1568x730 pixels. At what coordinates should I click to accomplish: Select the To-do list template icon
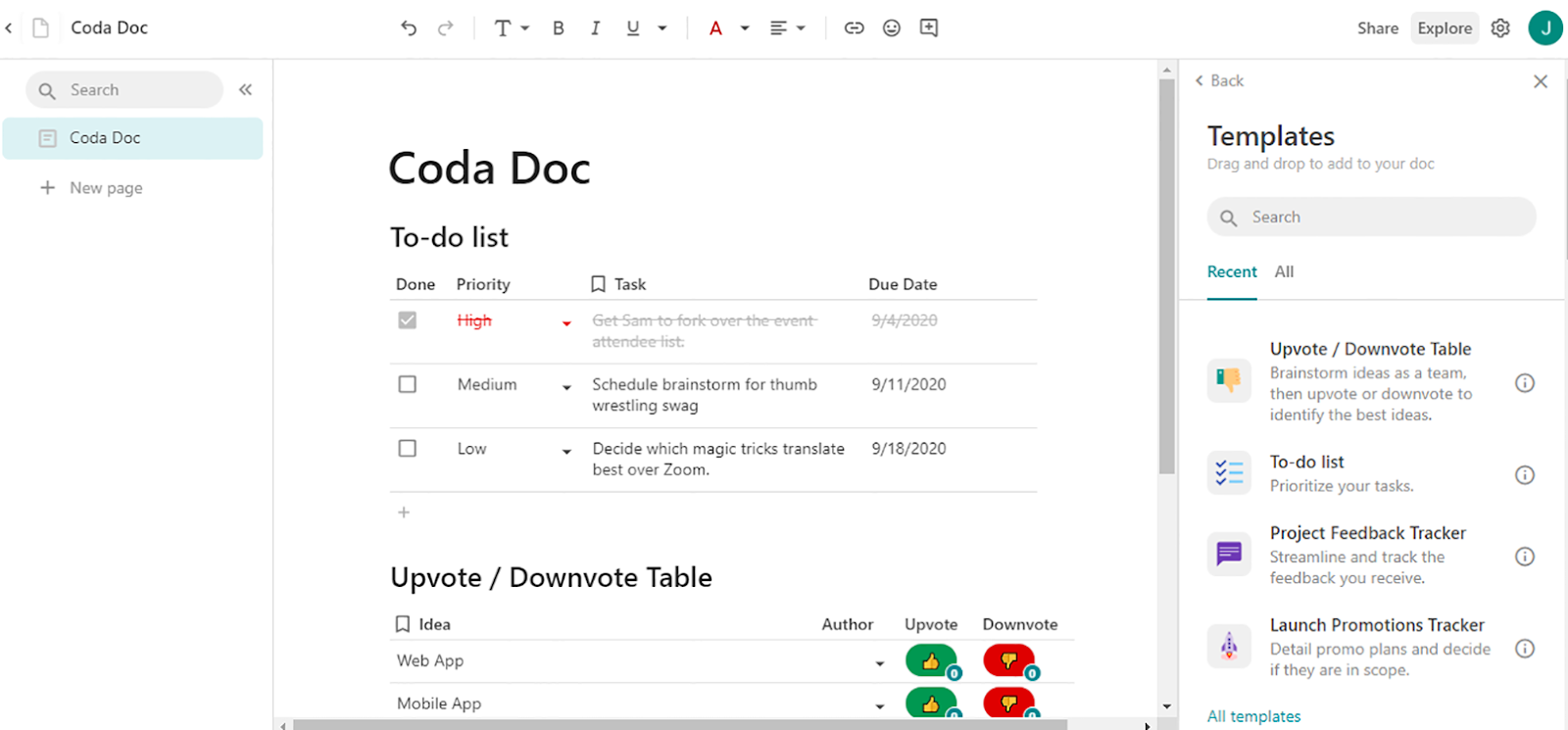[1229, 473]
